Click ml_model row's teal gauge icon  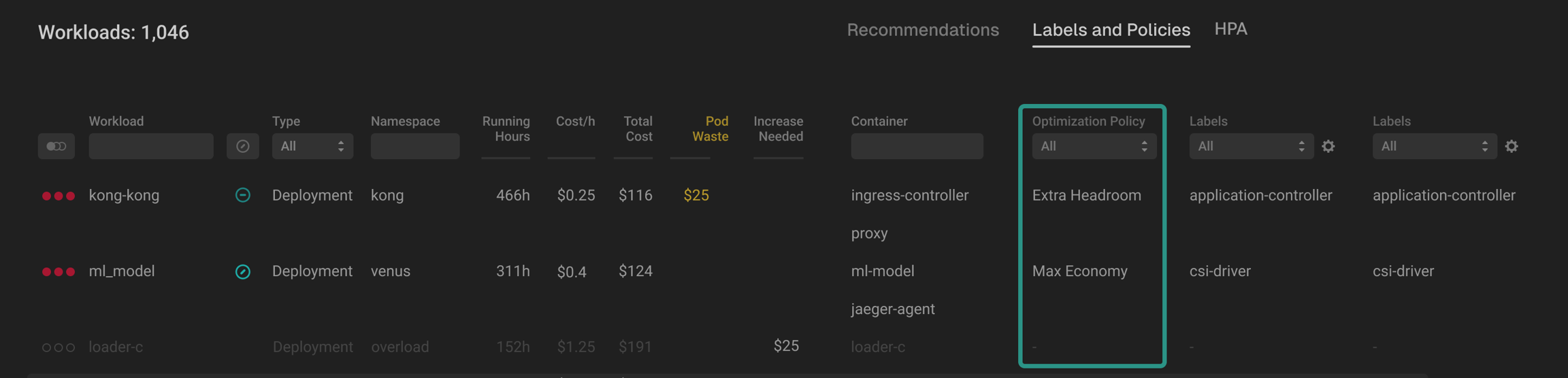coord(242,271)
